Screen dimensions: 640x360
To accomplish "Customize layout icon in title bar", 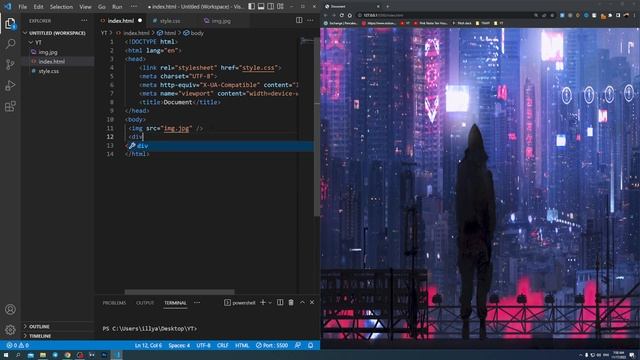I will pyautogui.click(x=280, y=7).
